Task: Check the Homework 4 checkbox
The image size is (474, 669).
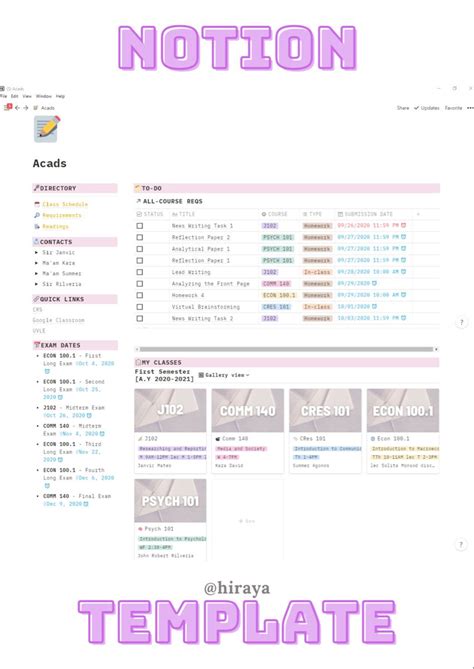Action: [140, 295]
